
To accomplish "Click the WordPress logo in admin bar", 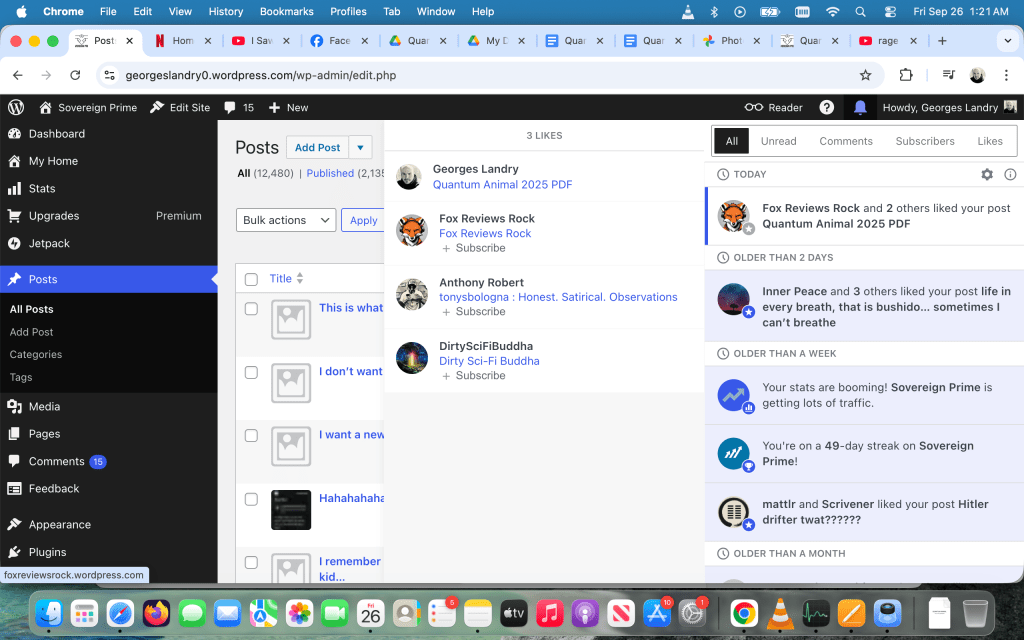I will pos(16,107).
